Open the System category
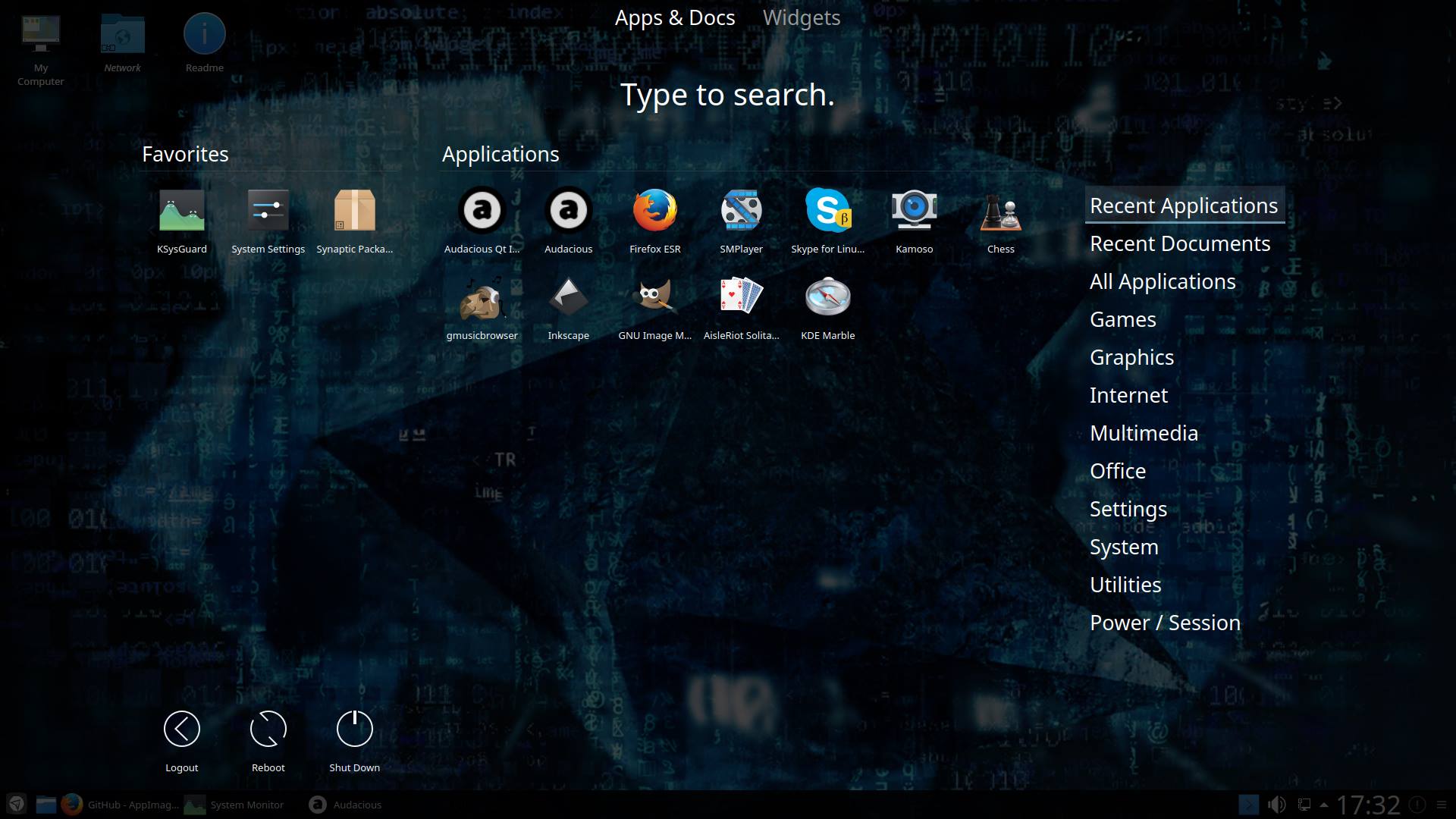1456x819 pixels. [x=1124, y=547]
